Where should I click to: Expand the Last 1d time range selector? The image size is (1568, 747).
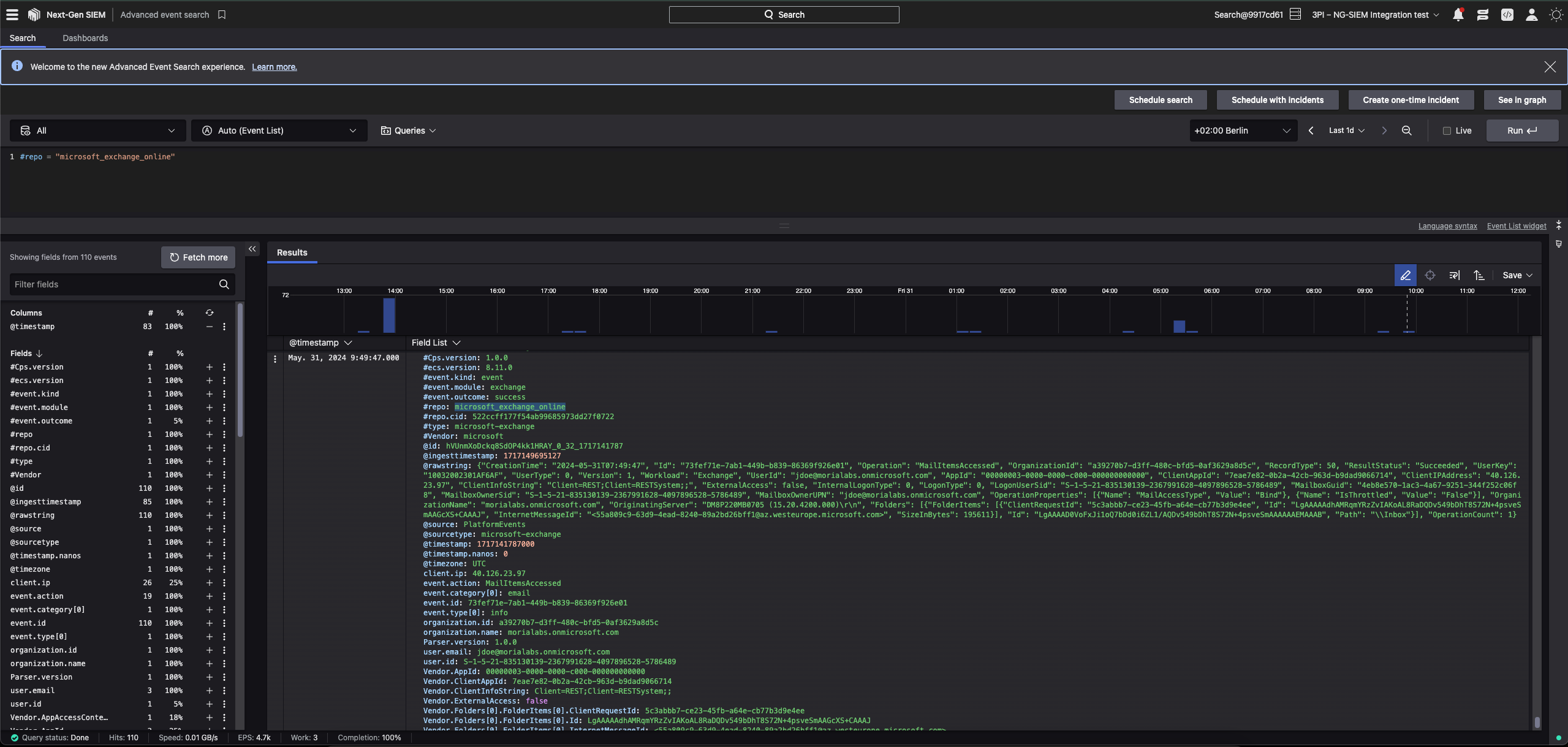click(x=1346, y=131)
